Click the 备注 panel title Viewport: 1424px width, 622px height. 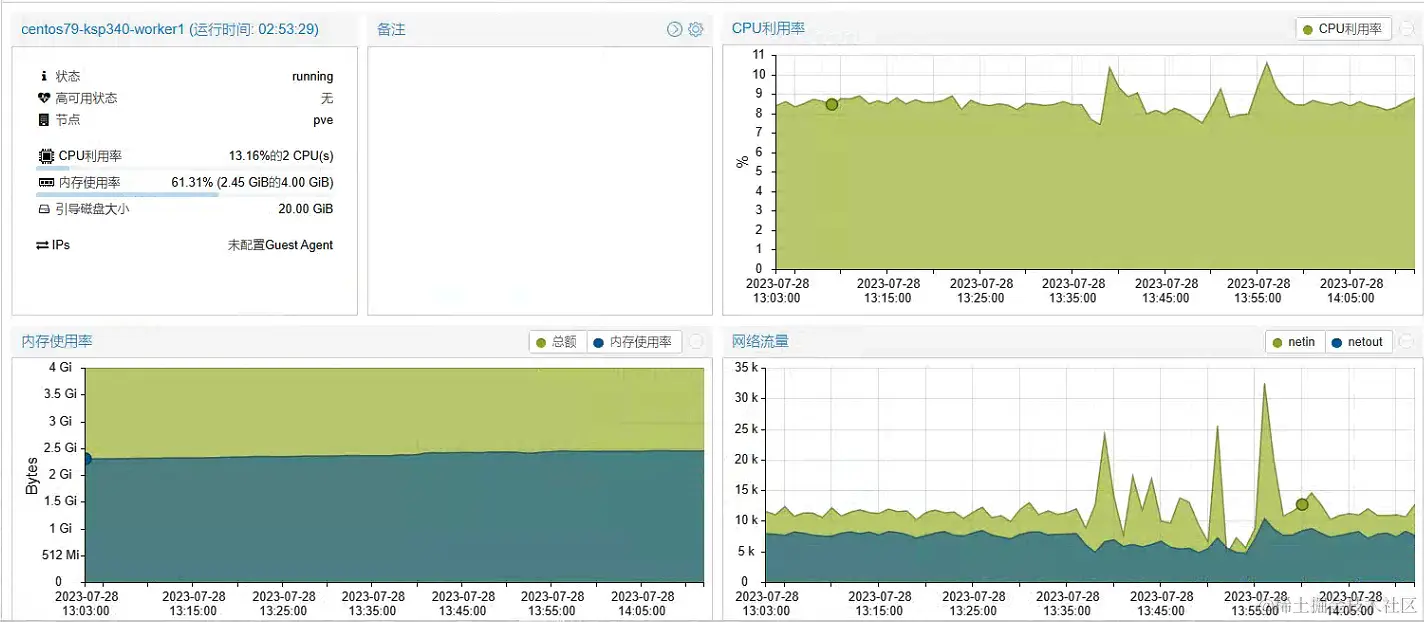click(391, 30)
